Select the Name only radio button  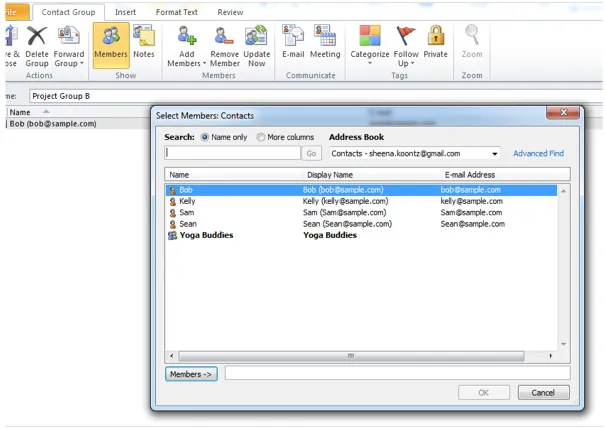pos(206,137)
